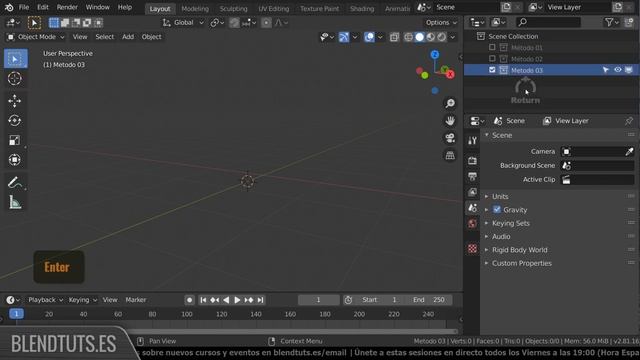640x360 pixels.
Task: Toggle X-ray view button
Action: click(394, 37)
